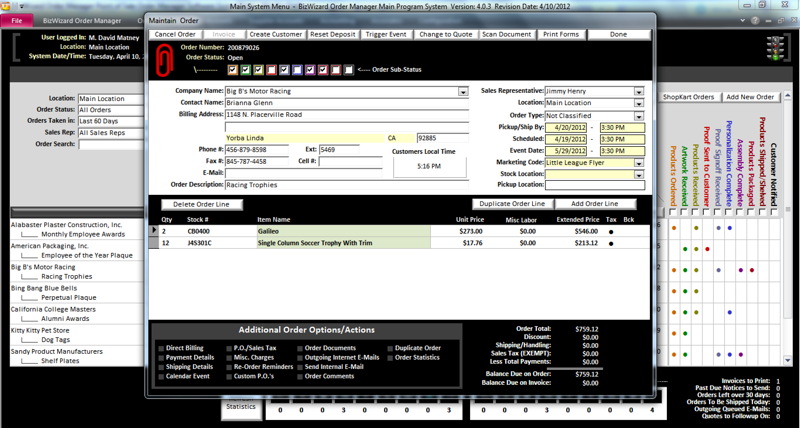Image resolution: width=800 pixels, height=428 pixels.
Task: Click tax dot on Single Column Soccer Trophy line
Action: pyautogui.click(x=611, y=243)
